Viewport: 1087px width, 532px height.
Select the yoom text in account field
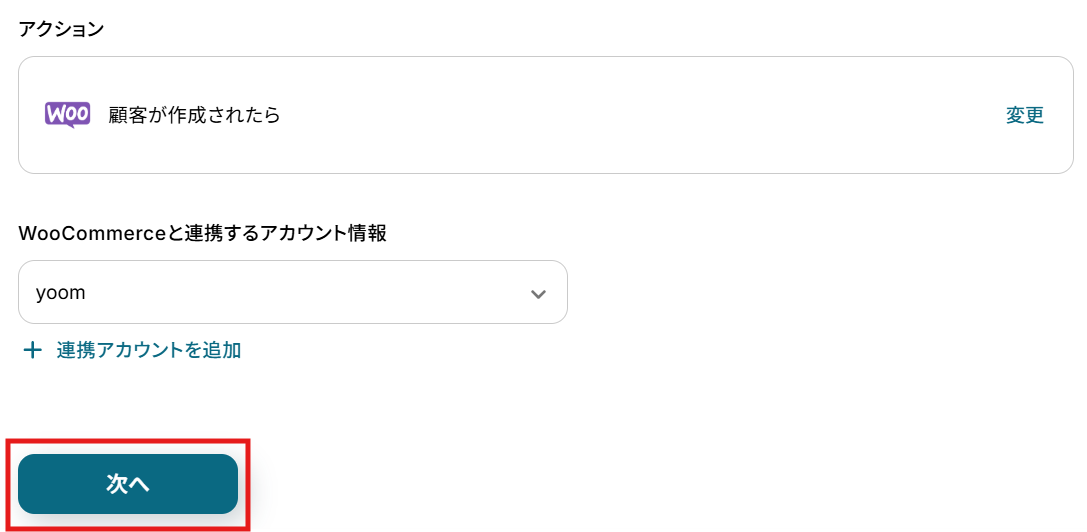click(60, 294)
